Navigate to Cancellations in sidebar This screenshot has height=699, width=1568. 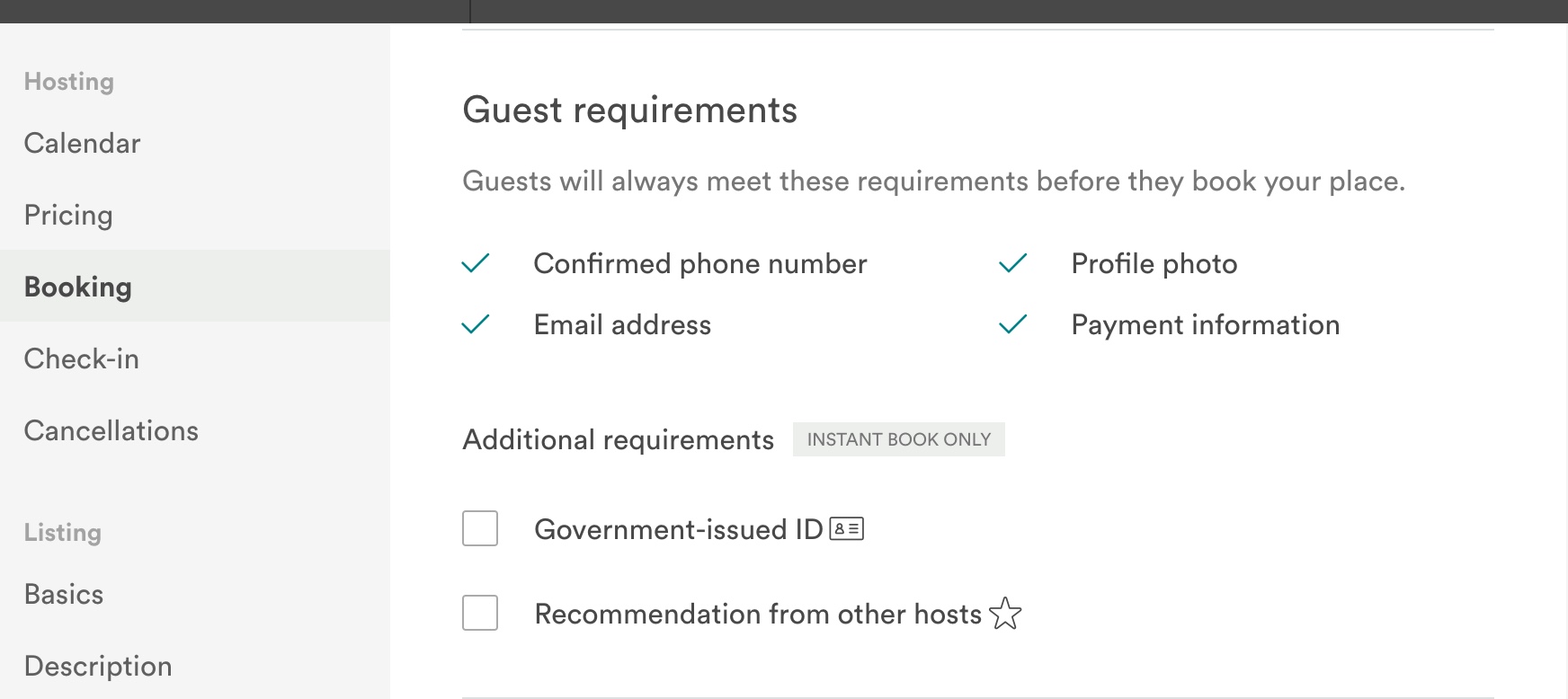111,431
